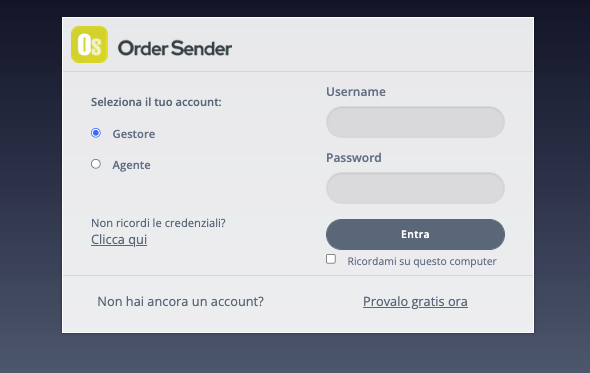Click the Agente account label
The height and width of the screenshot is (373, 590).
131,165
